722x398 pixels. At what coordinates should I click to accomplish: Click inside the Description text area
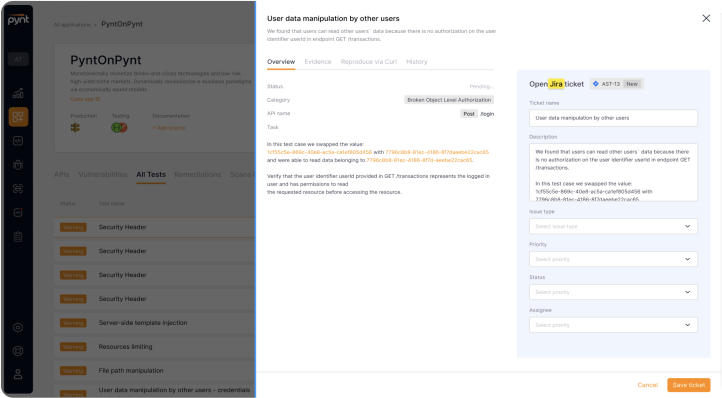(613, 172)
